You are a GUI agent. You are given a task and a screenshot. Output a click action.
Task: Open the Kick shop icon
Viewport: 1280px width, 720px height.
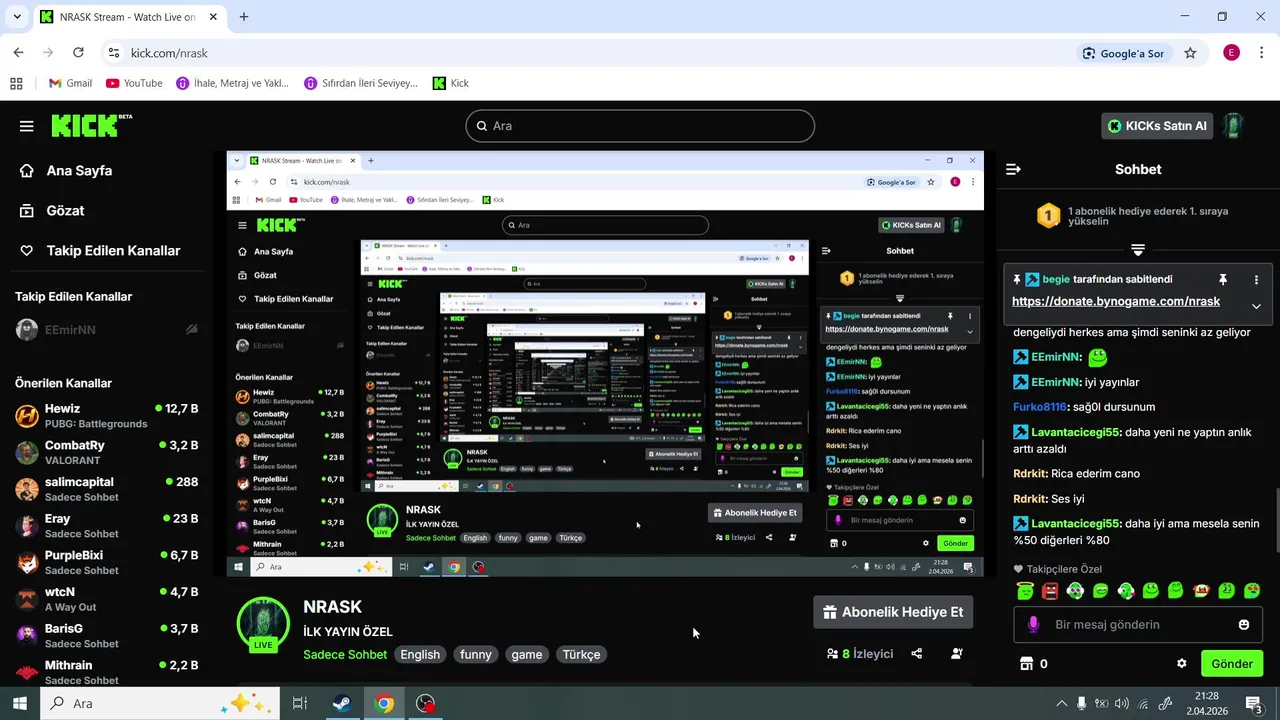1025,664
